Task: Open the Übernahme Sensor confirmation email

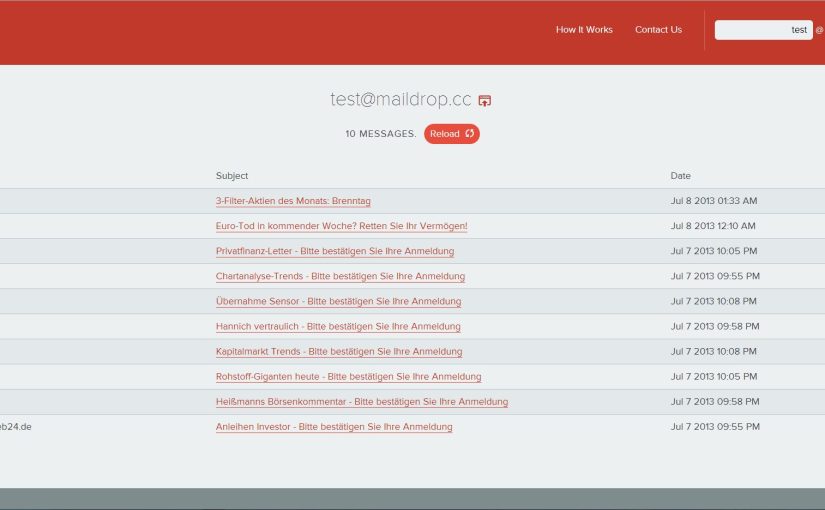Action: point(338,302)
